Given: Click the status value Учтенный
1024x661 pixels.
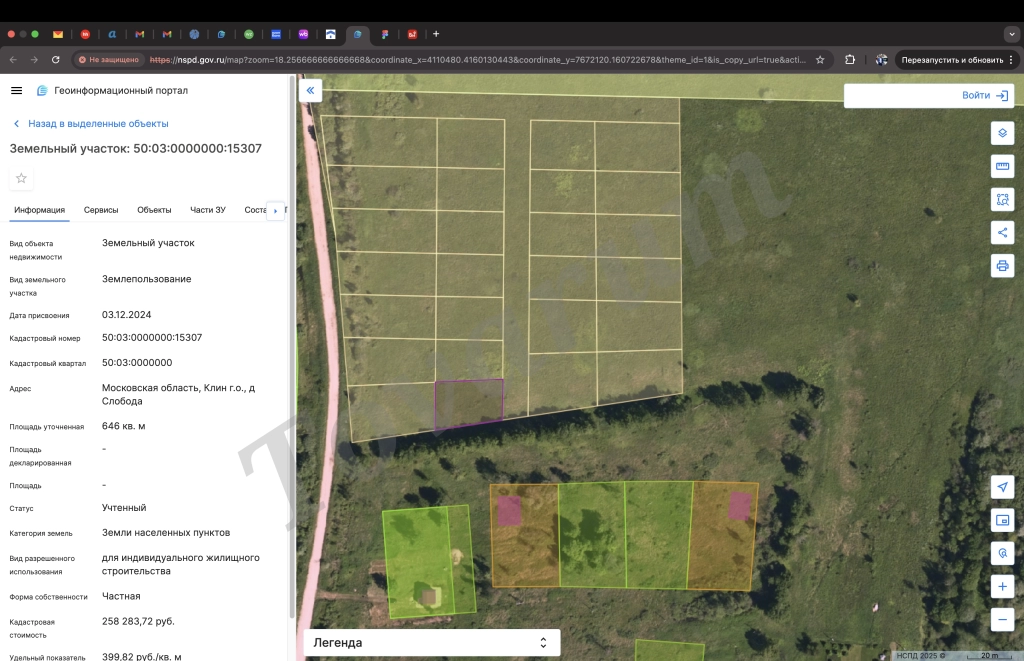Looking at the screenshot, I should pyautogui.click(x=124, y=508).
